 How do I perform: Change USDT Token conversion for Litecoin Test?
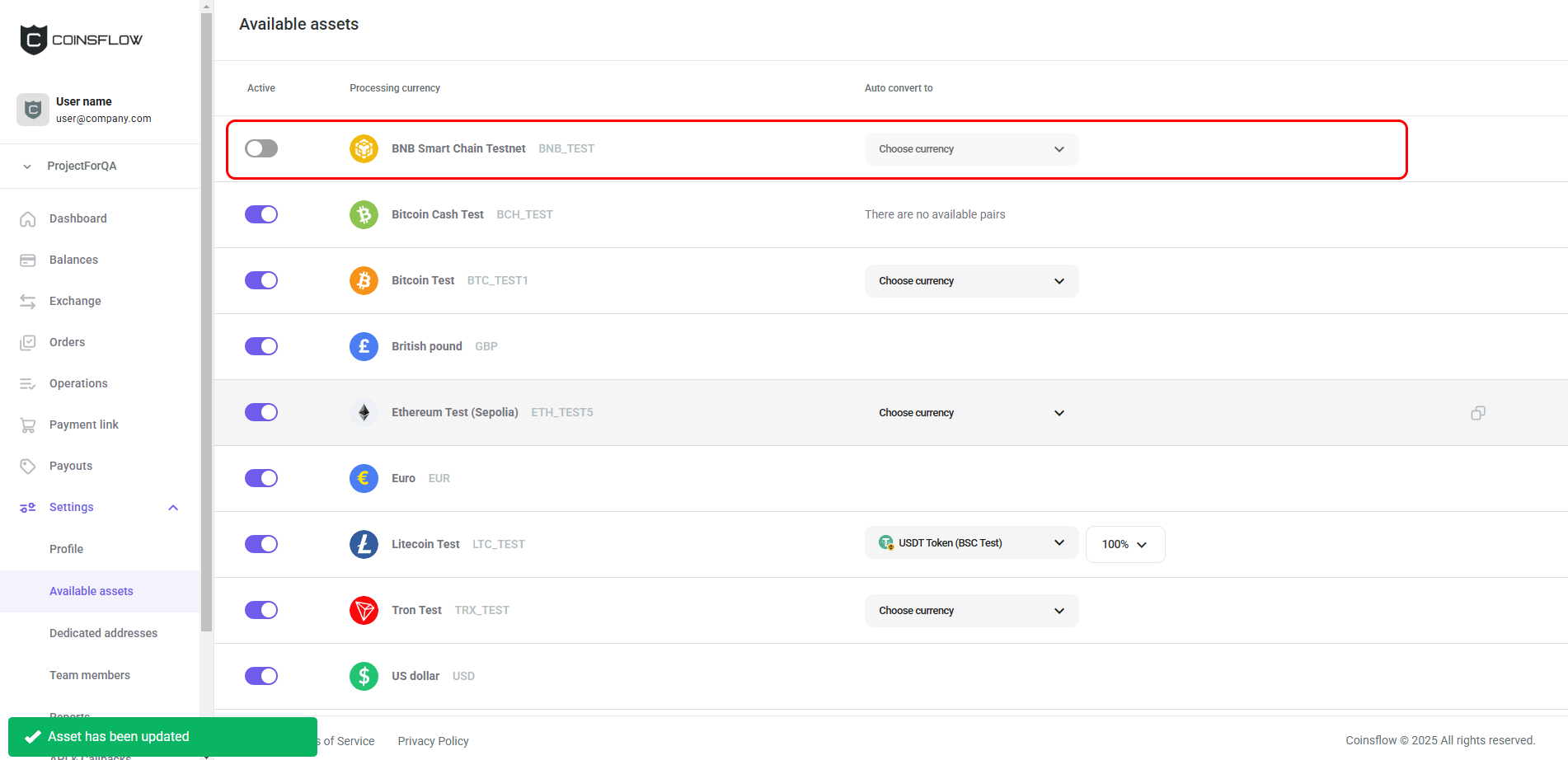point(971,542)
